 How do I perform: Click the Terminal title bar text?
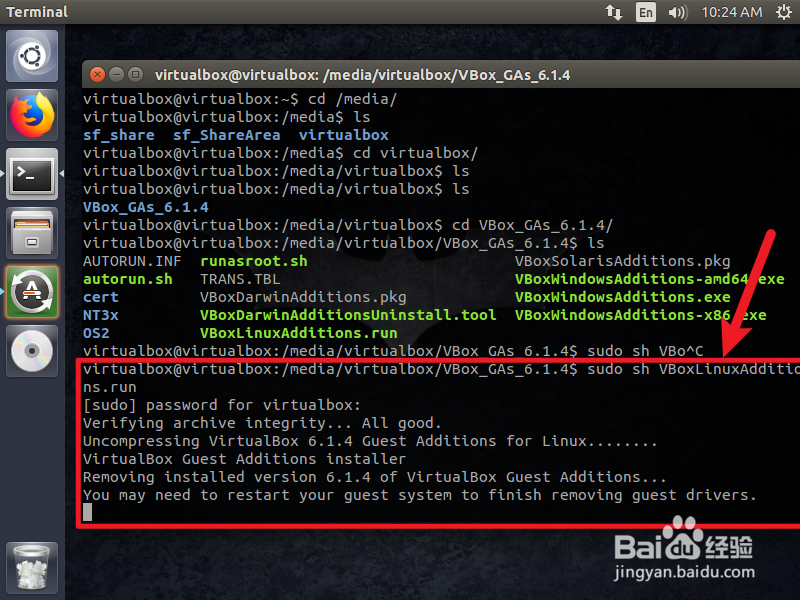(x=362, y=75)
